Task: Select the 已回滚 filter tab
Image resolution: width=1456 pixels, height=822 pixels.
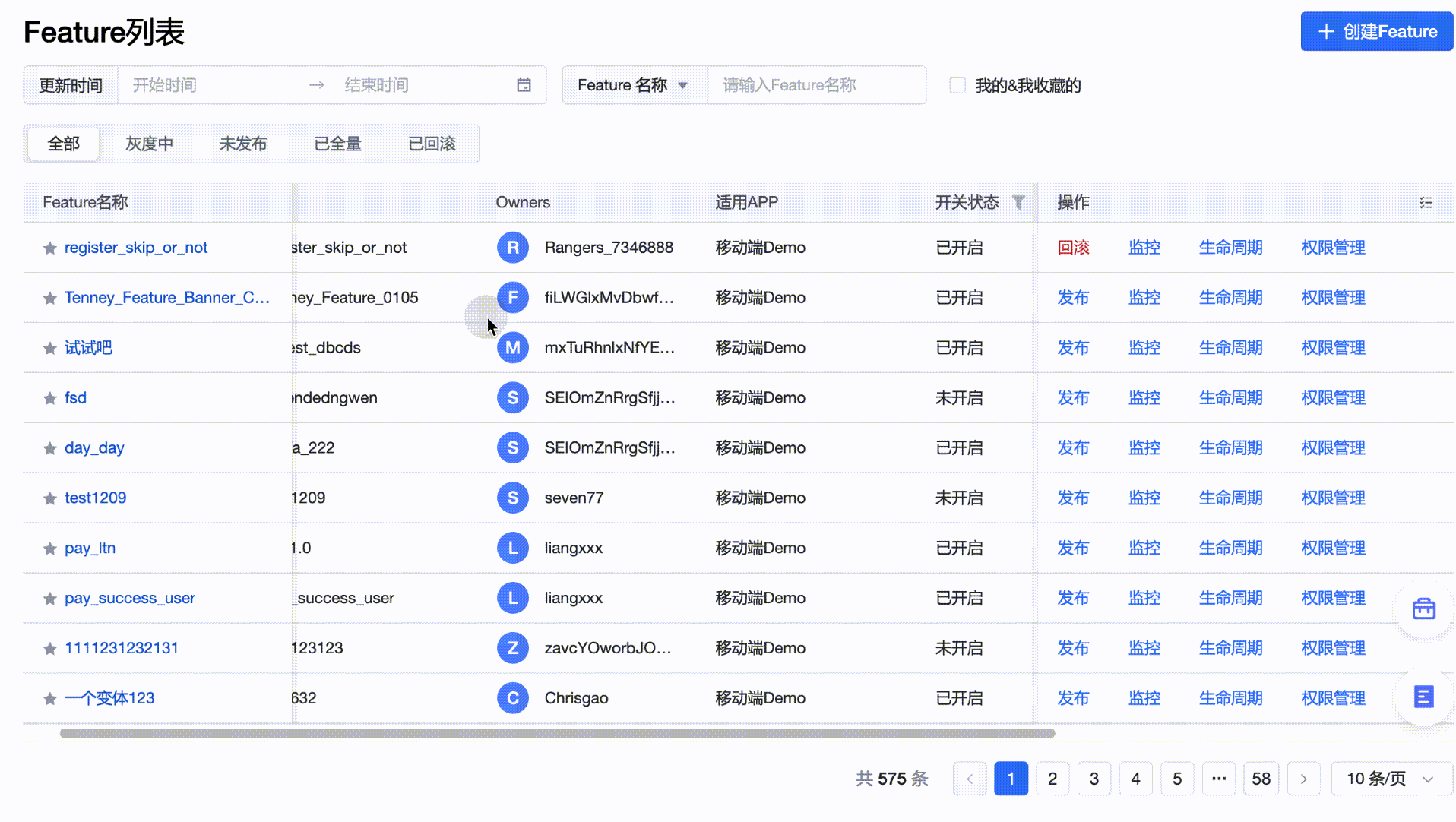Action: point(432,144)
